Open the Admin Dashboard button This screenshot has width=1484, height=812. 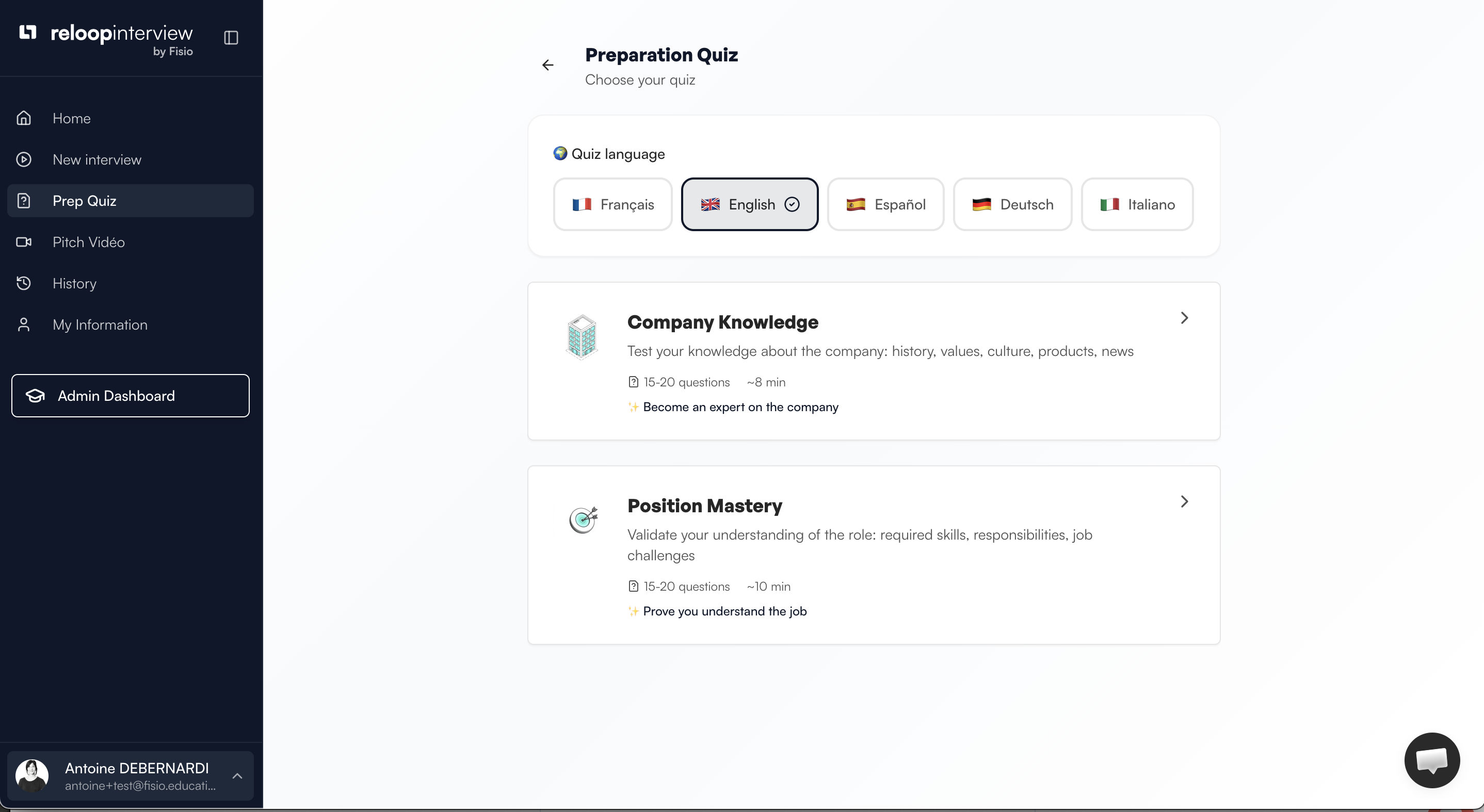tap(130, 396)
